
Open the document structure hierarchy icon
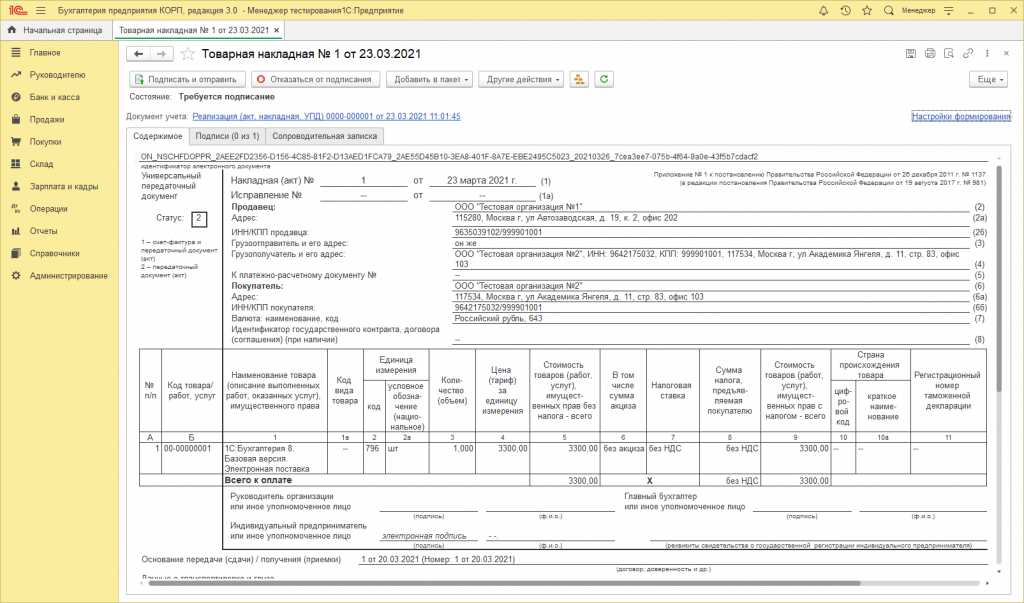click(x=579, y=79)
